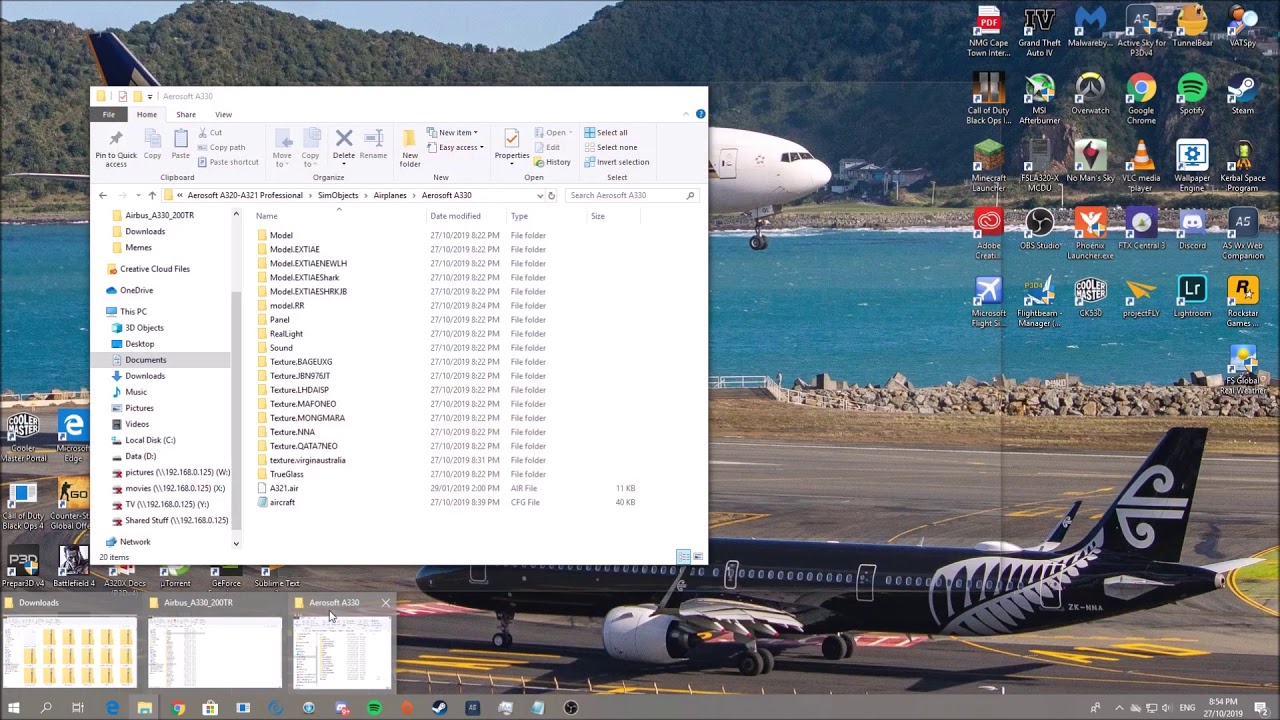The image size is (1280, 720).
Task: Switch to Details view in the status bar
Action: coord(683,557)
